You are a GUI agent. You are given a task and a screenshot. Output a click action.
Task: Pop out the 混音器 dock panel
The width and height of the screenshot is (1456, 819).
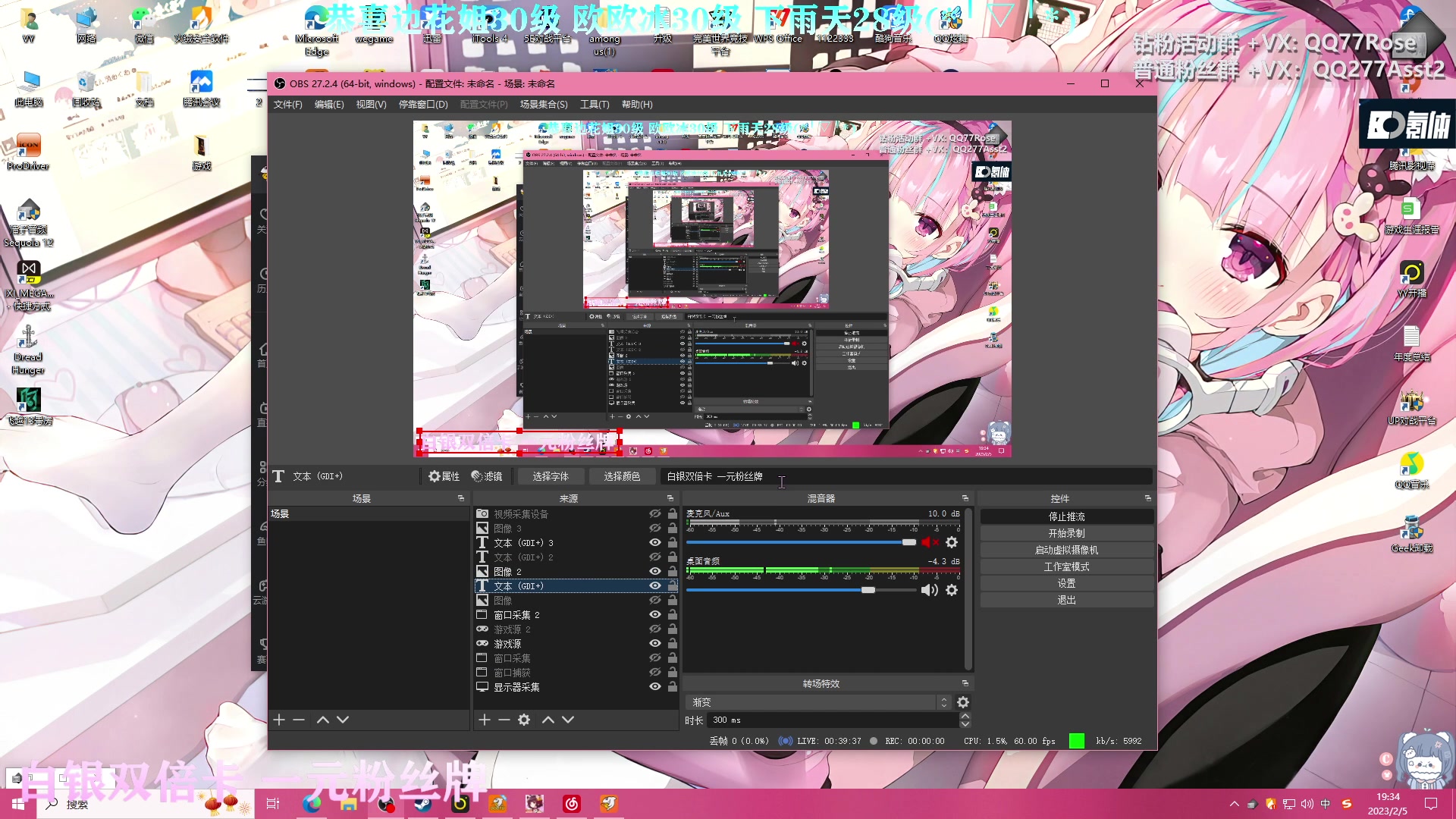coord(965,498)
